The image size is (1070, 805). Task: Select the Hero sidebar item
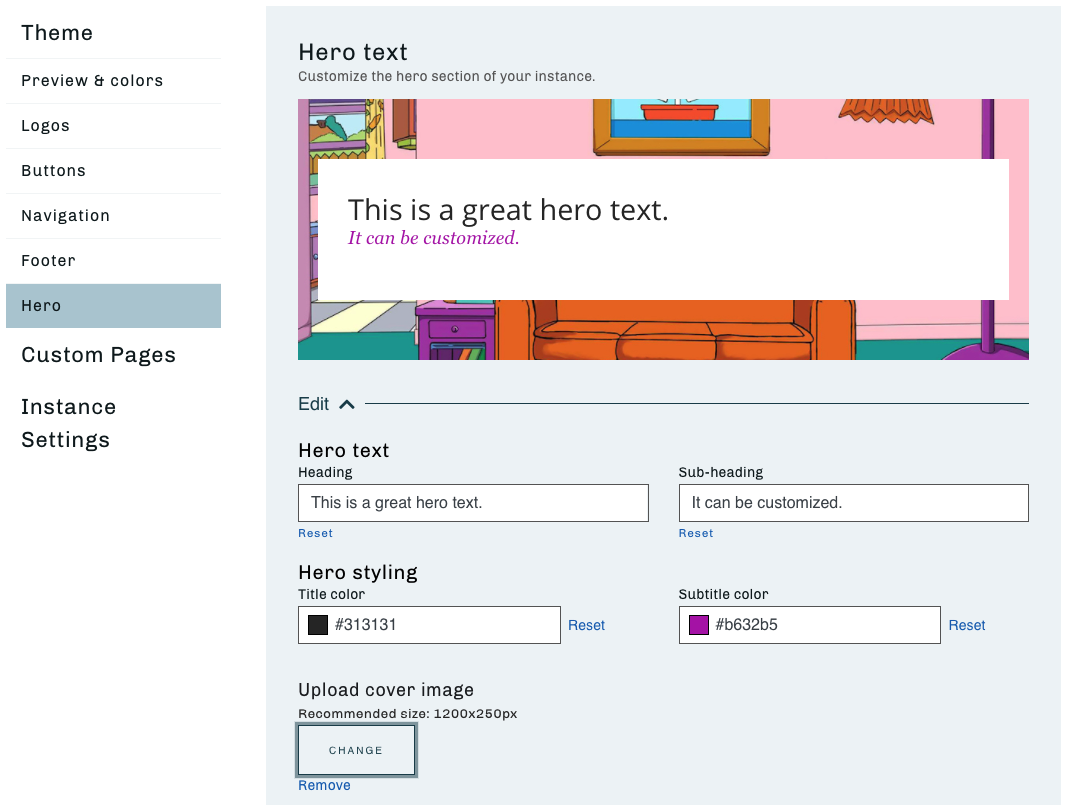[113, 306]
